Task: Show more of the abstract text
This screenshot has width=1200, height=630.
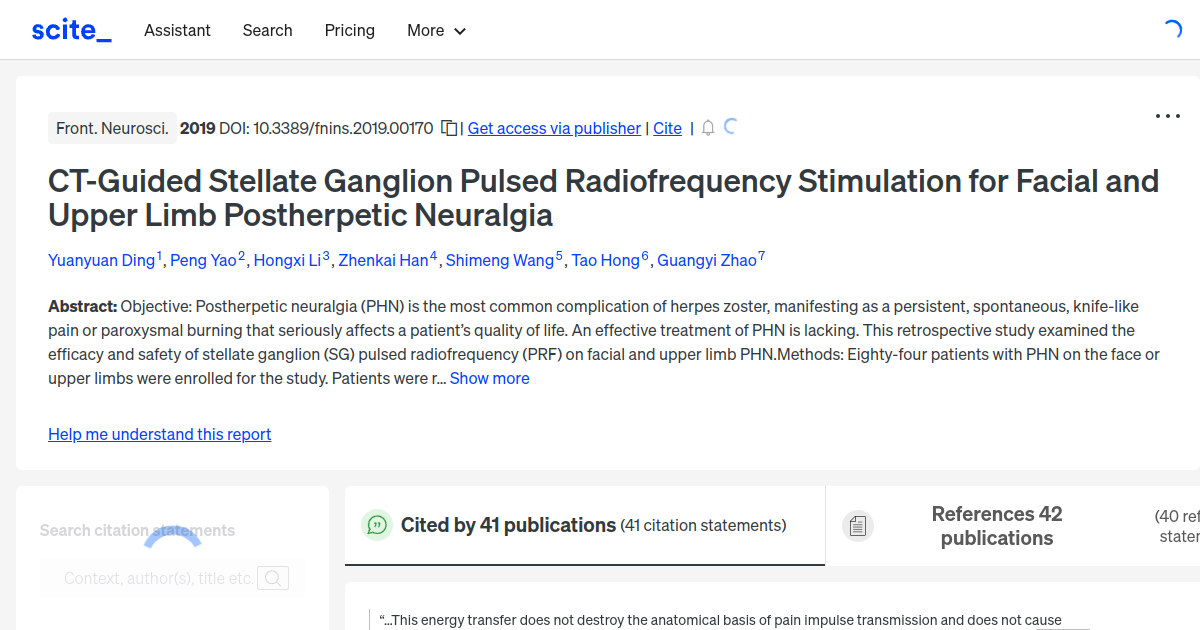Action: (x=489, y=378)
